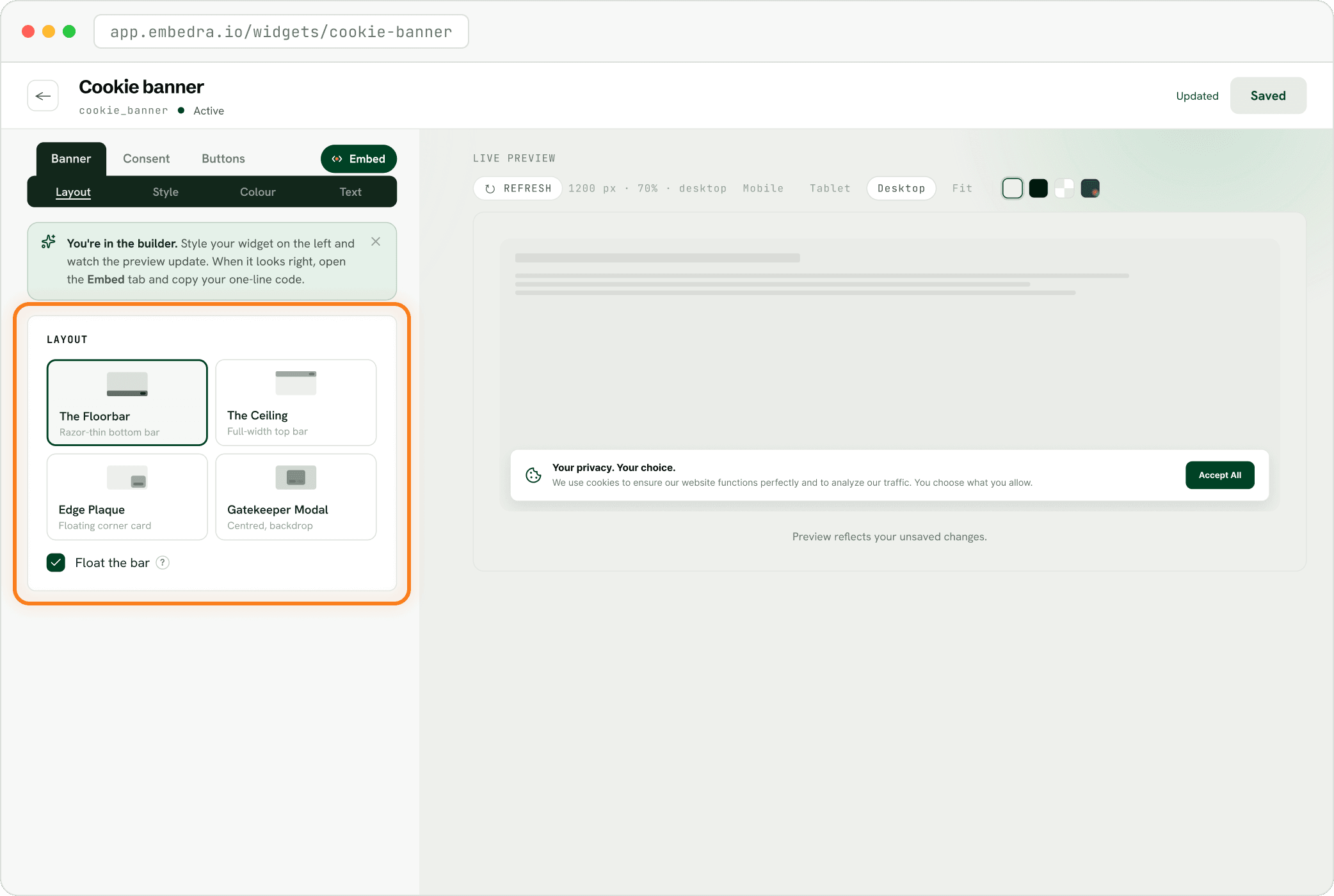Screen dimensions: 1334x896
Task: Go back with the arrow button
Action: click(43, 96)
